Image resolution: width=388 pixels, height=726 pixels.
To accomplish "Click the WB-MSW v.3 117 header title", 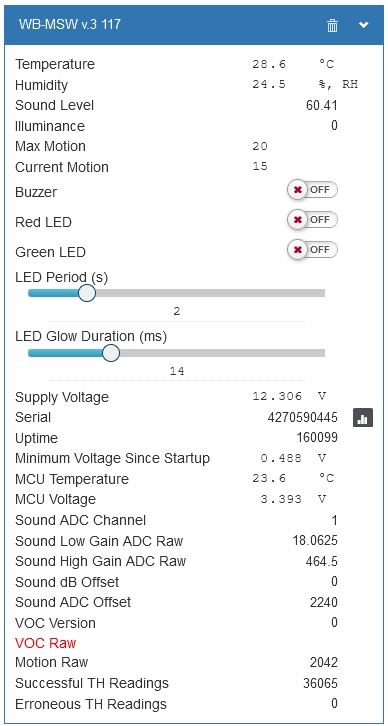I will [69, 25].
